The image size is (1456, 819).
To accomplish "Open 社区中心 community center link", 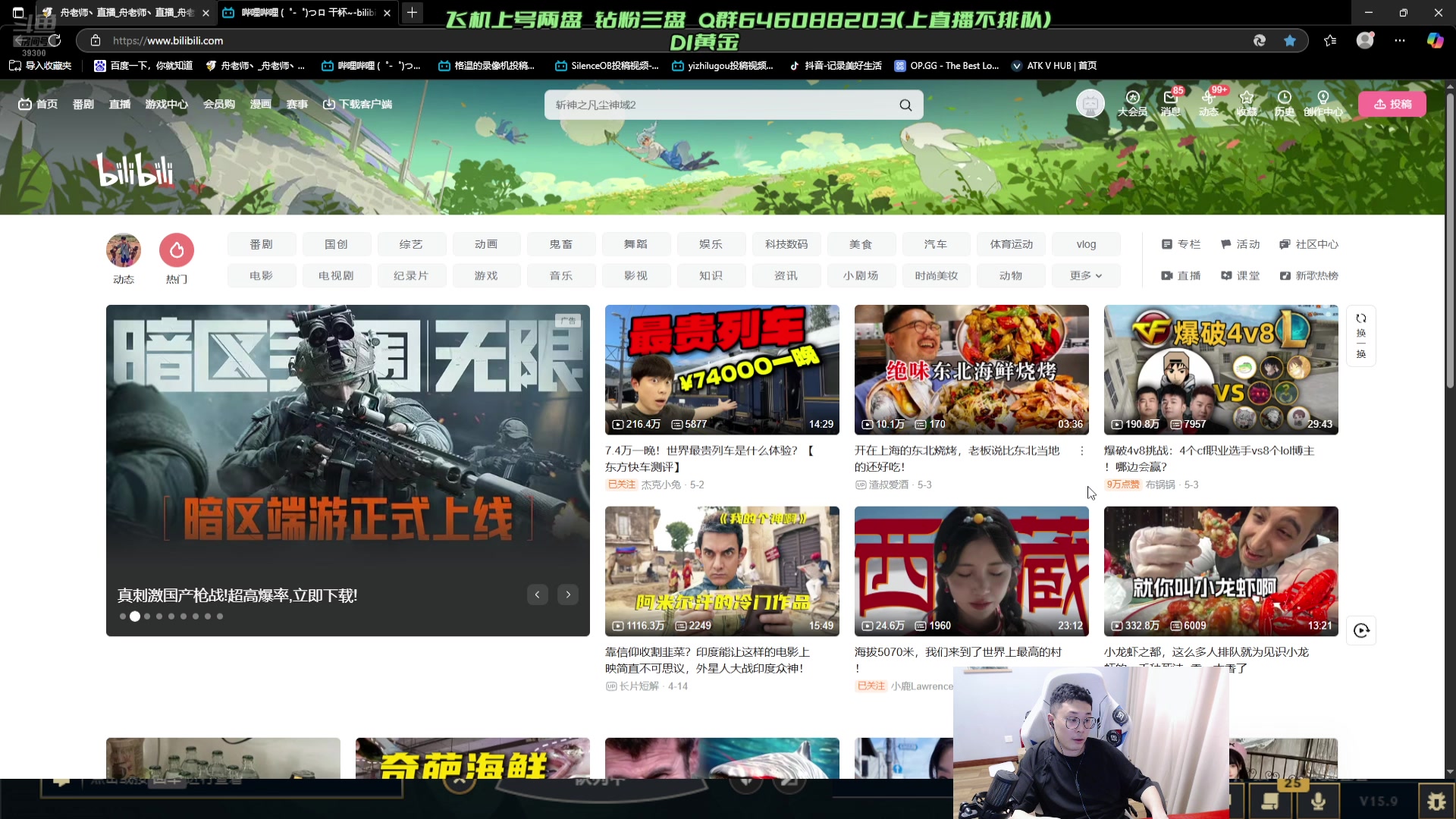I will tap(1308, 244).
